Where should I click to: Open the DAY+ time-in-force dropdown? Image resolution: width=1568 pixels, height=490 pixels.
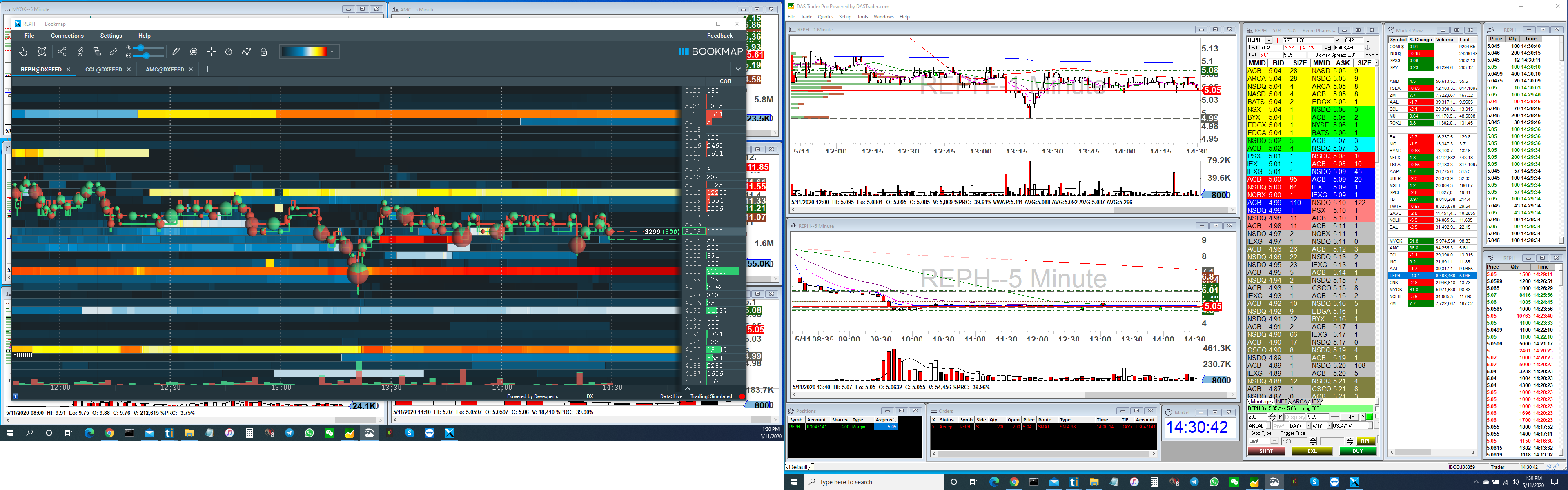(1309, 425)
